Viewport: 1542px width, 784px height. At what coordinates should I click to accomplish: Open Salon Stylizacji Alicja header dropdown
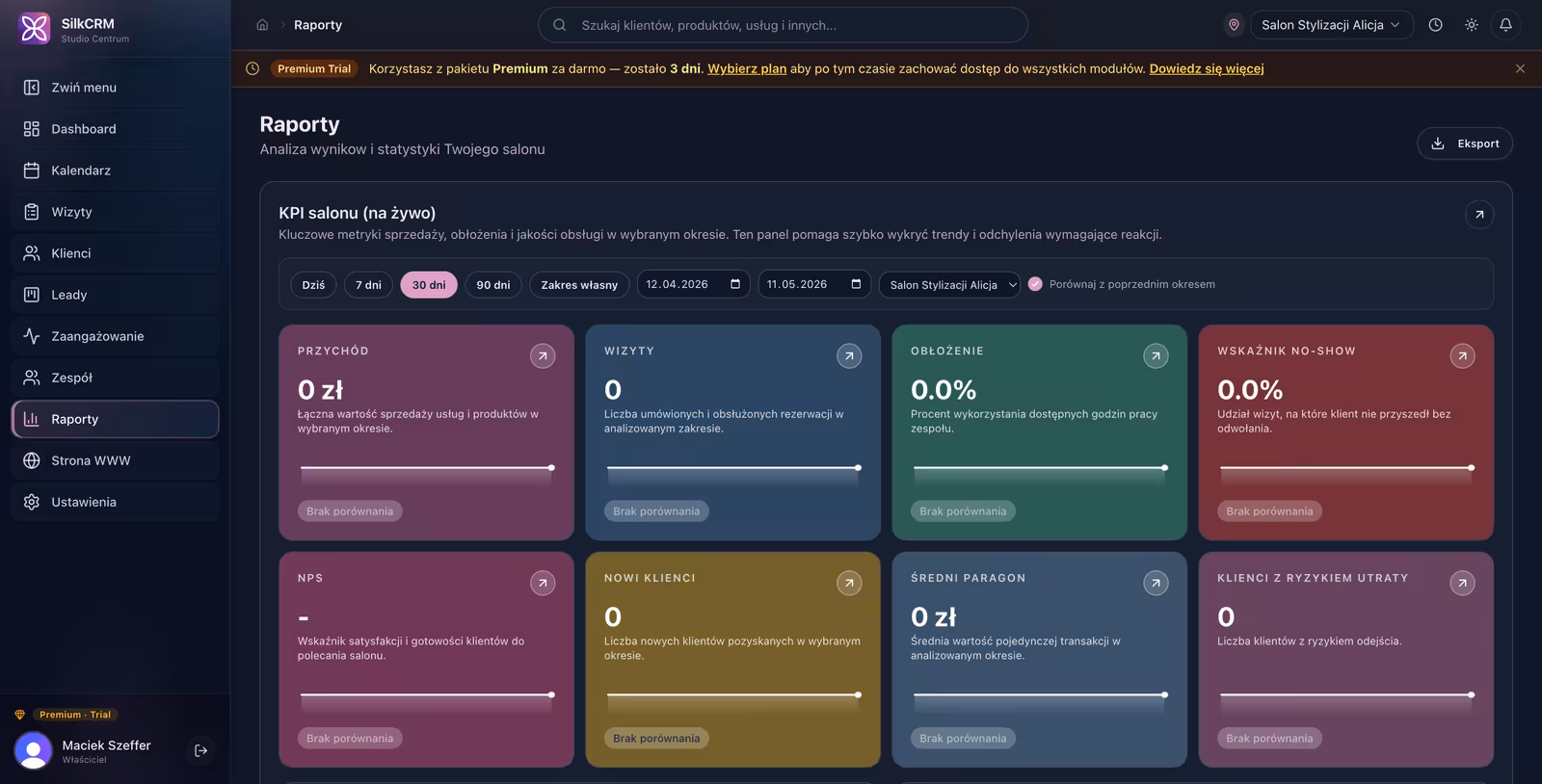tap(1332, 25)
